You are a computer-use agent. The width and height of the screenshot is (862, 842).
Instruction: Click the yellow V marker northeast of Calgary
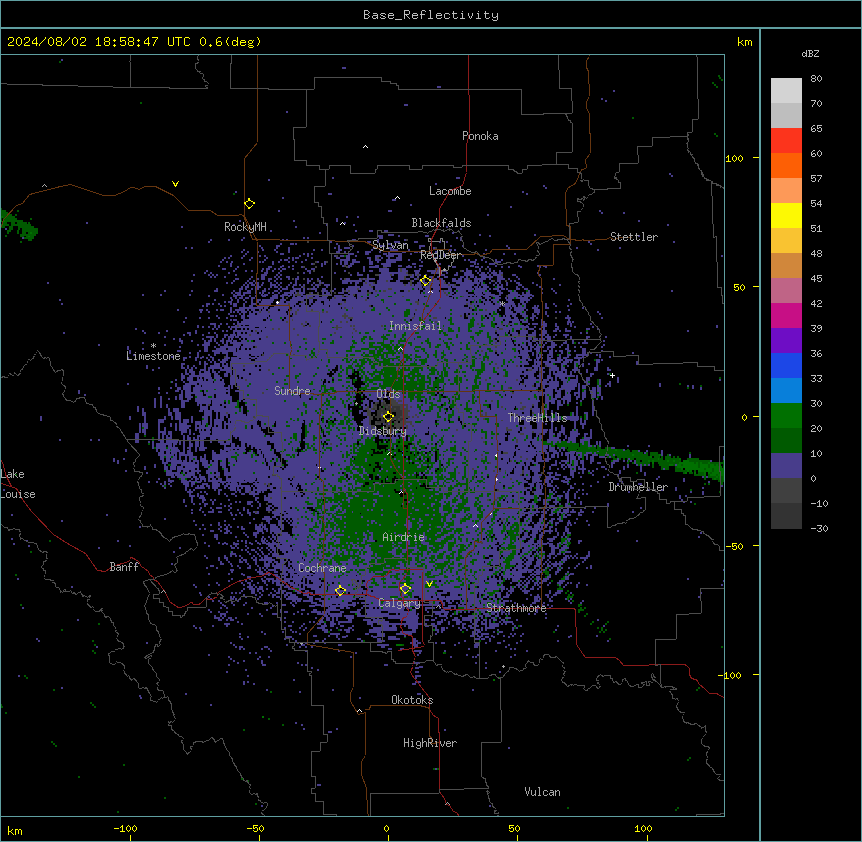[x=429, y=584]
